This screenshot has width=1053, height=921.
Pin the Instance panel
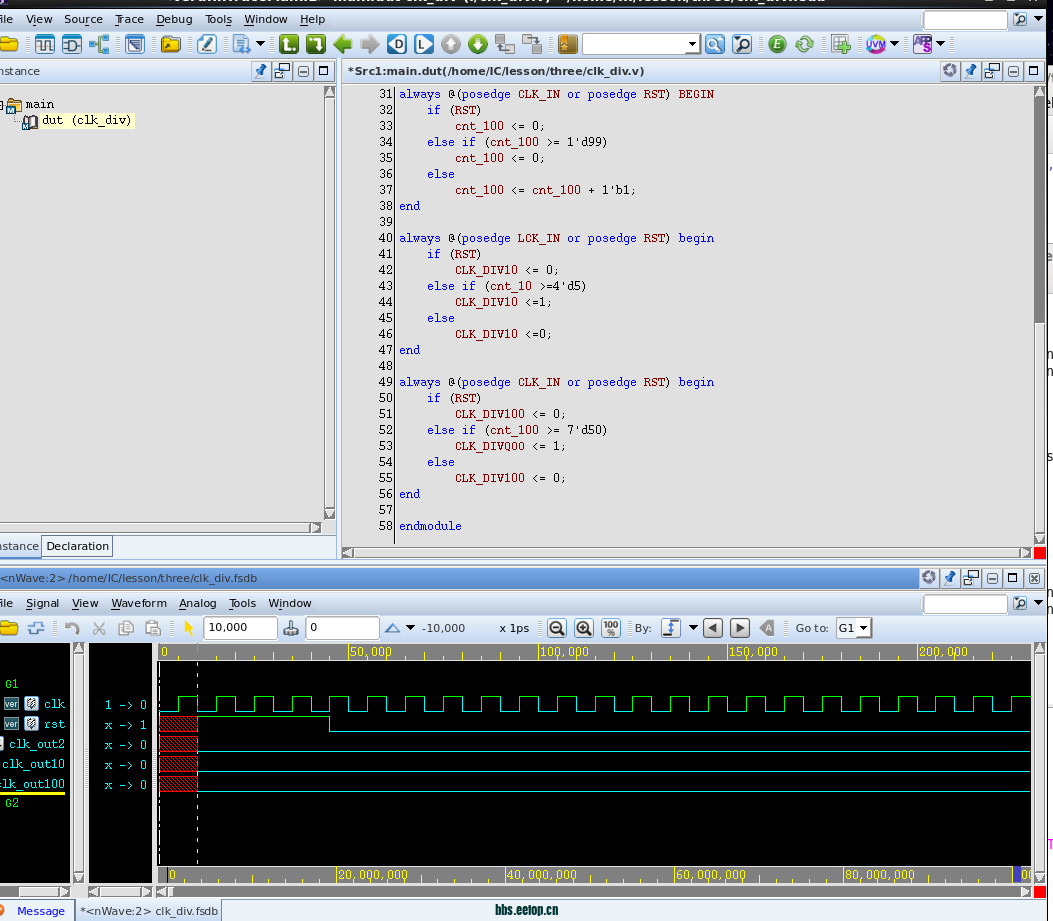click(x=261, y=71)
